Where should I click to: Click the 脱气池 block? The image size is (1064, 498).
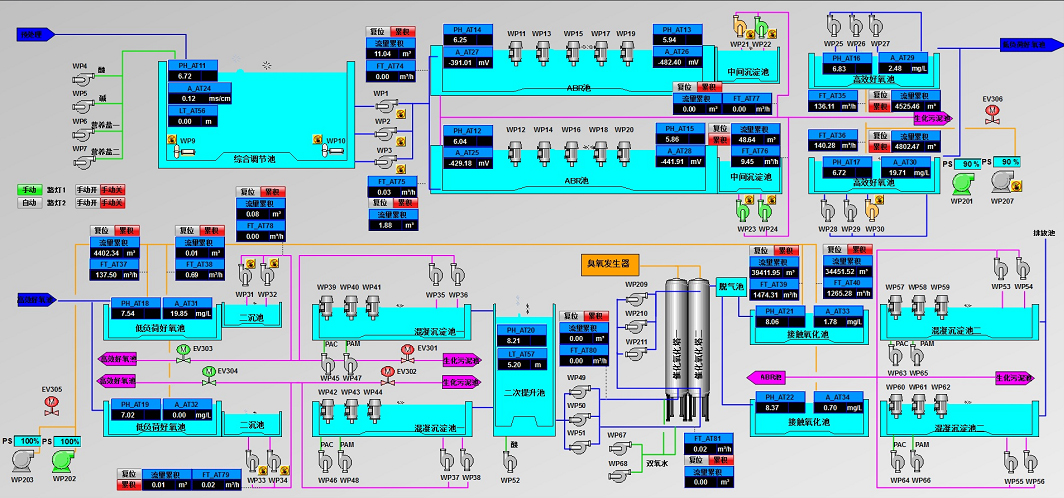(x=732, y=288)
